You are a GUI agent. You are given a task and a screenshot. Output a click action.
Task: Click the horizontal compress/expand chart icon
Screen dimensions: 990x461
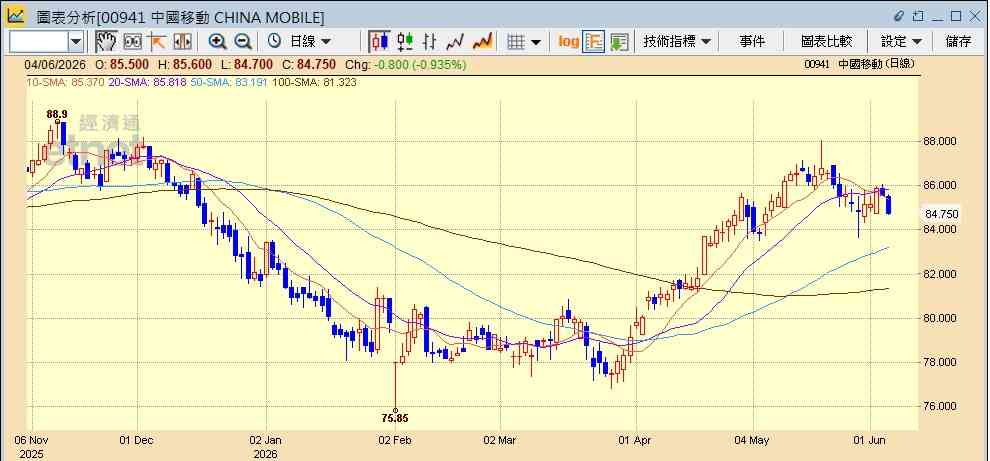[x=182, y=42]
